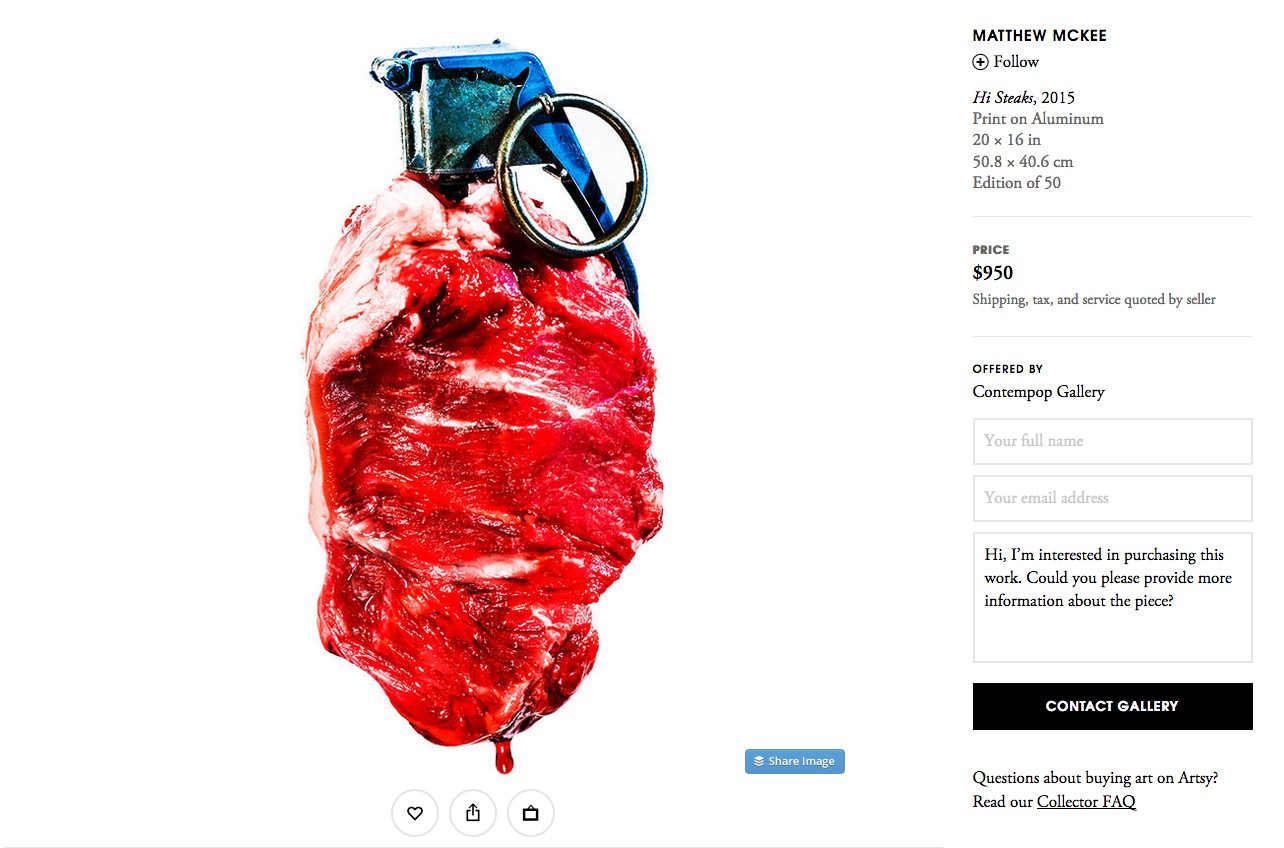Open the share arrow icon below the artwork

point(473,813)
